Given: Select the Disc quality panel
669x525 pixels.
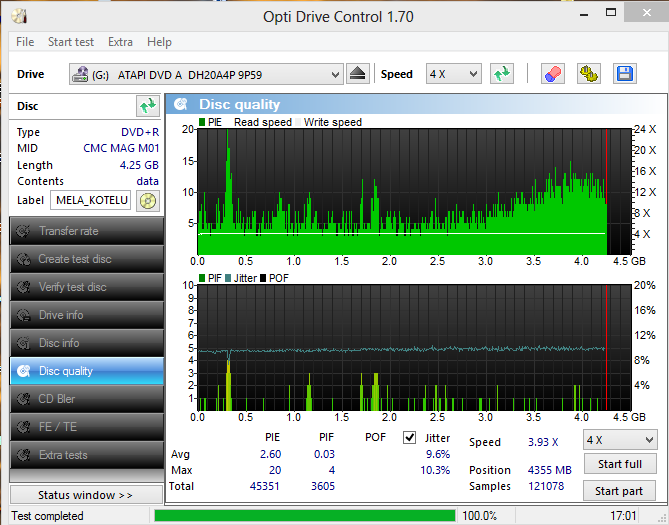Looking at the screenshot, I should click(87, 371).
